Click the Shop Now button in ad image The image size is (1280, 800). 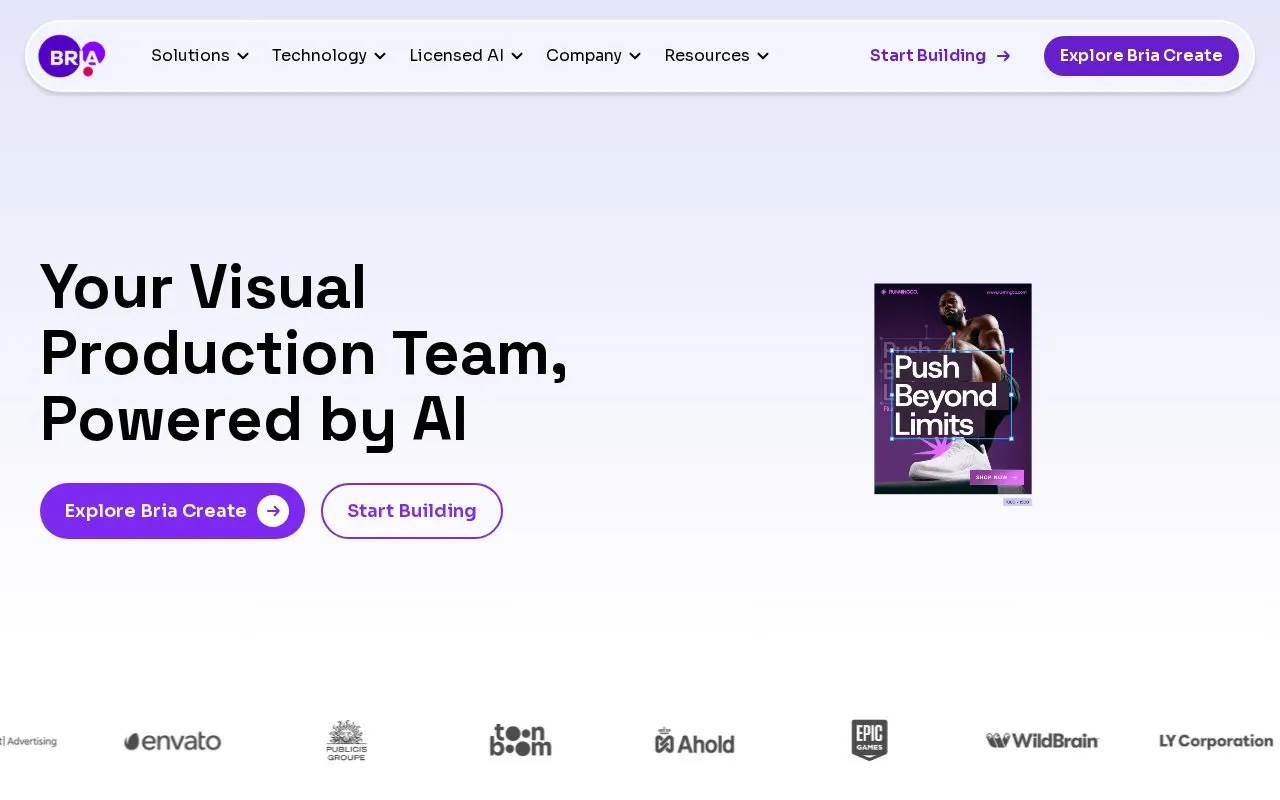point(996,477)
